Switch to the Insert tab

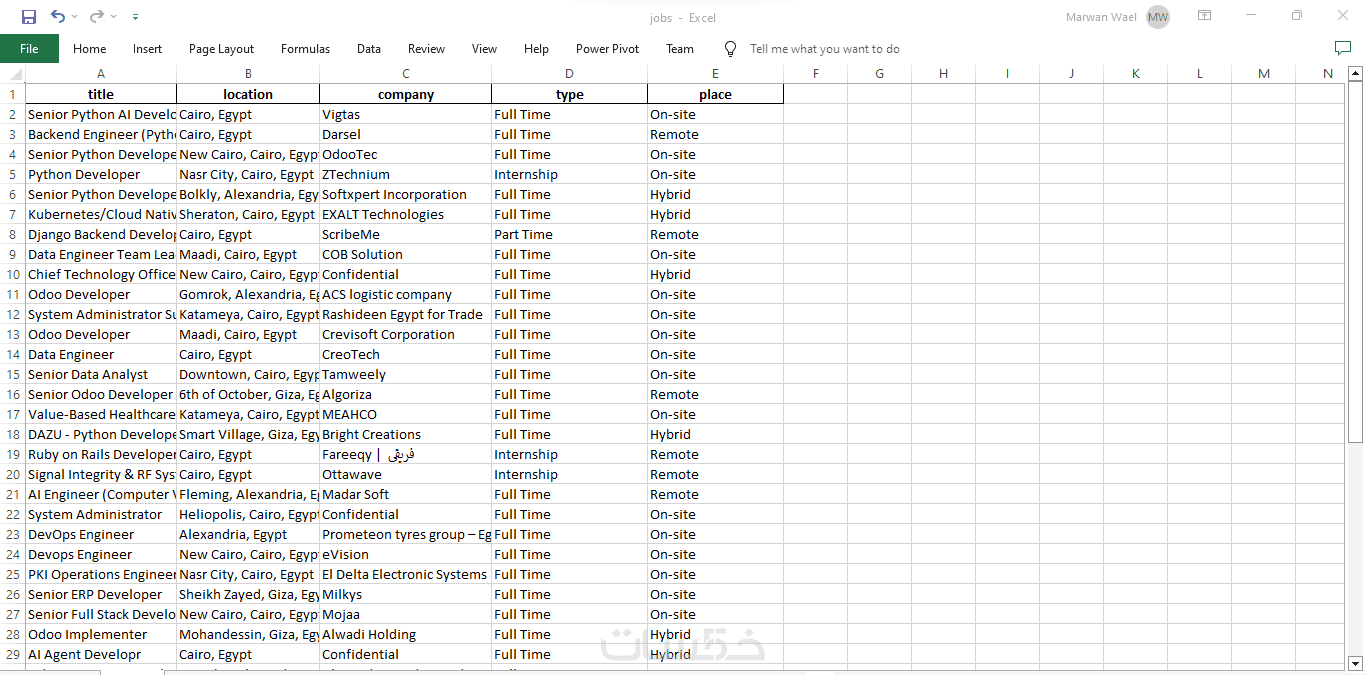(x=147, y=48)
